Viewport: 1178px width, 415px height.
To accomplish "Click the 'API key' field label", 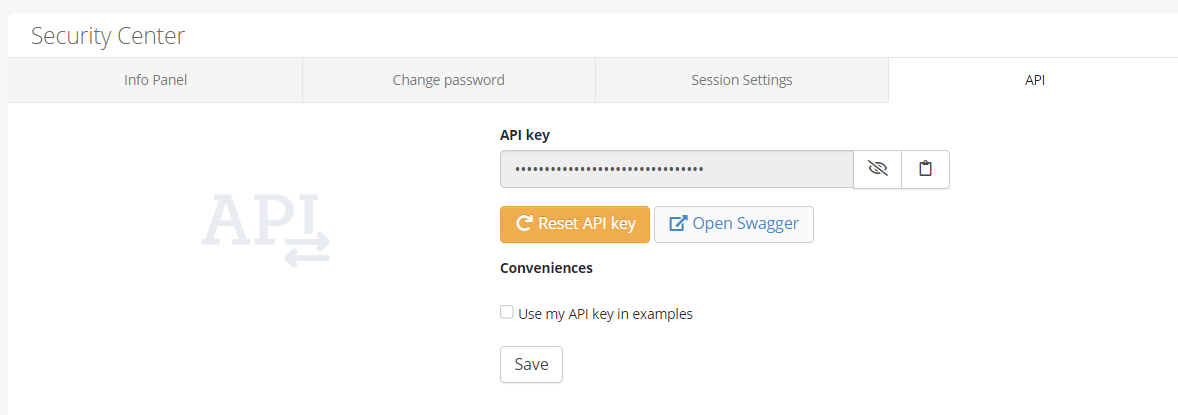I will (525, 134).
